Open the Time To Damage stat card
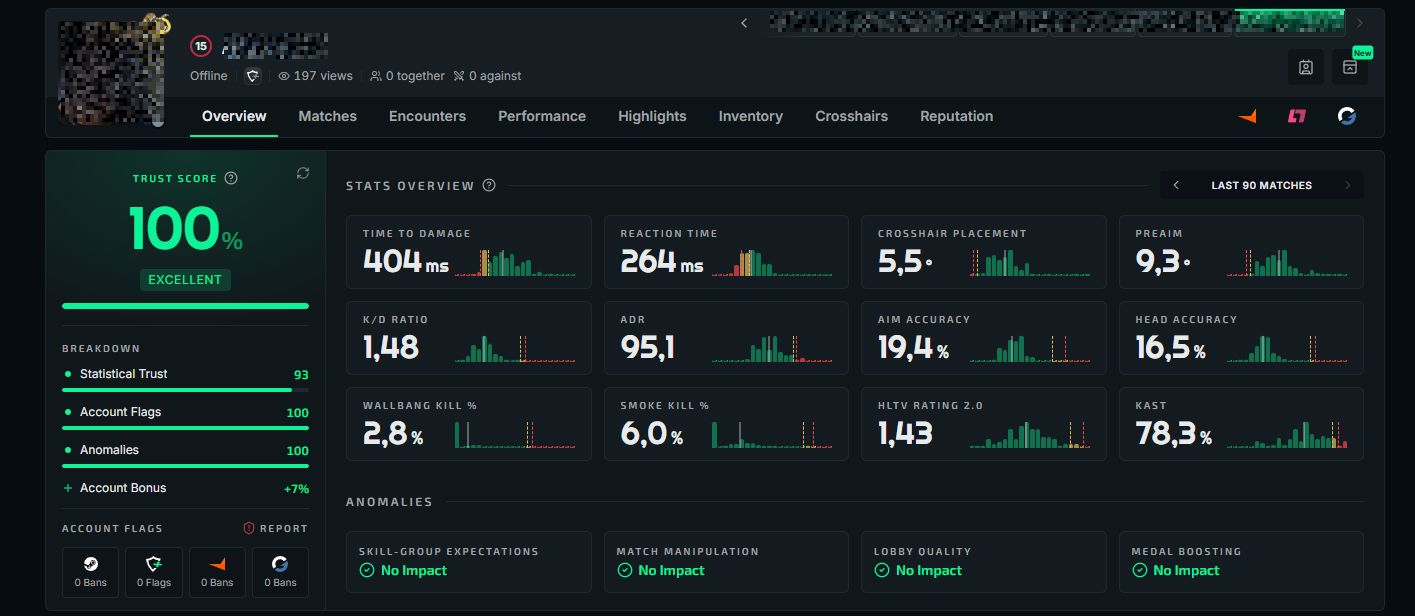This screenshot has height=616, width=1415. [x=469, y=252]
